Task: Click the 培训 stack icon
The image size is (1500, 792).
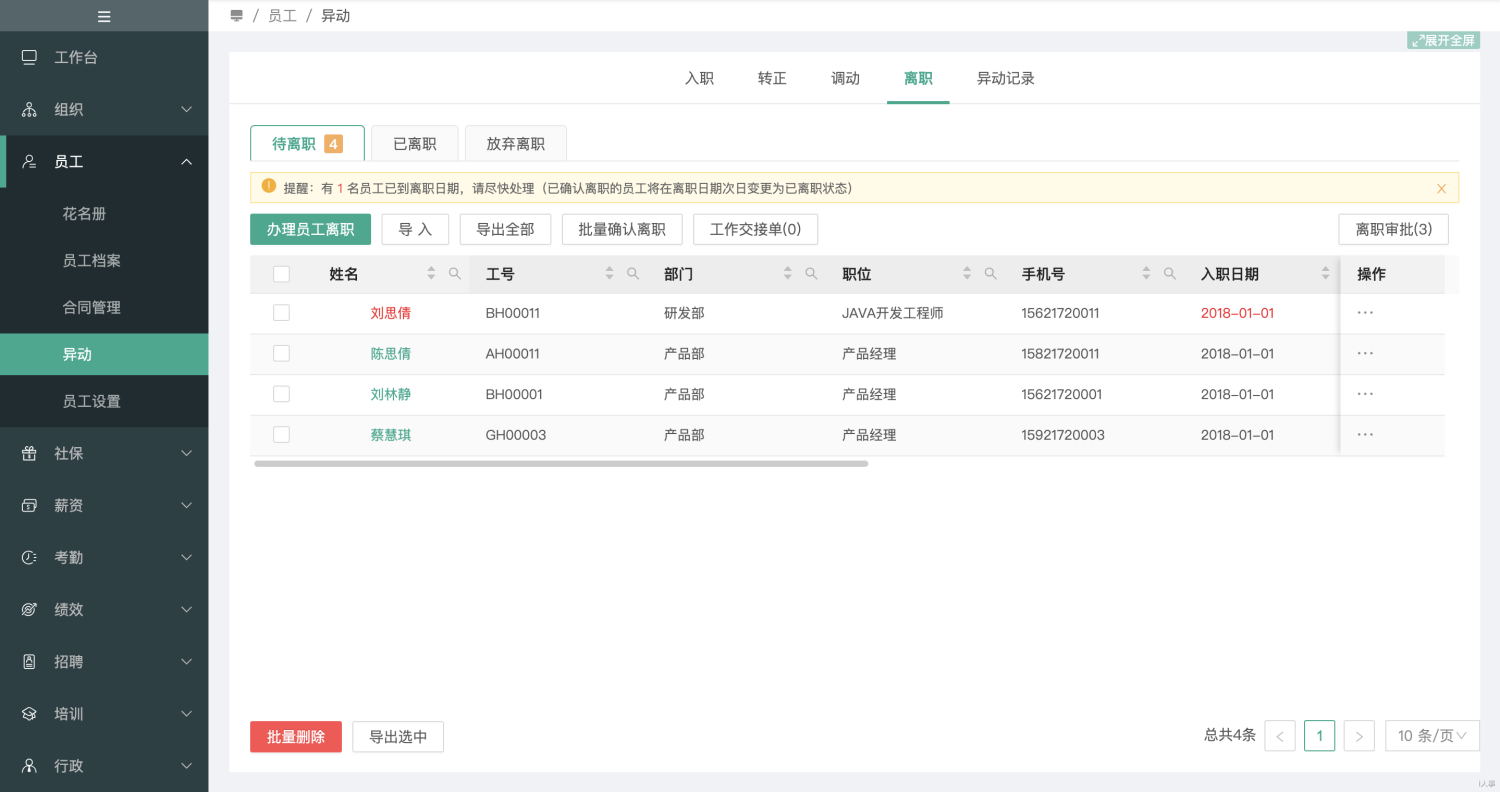Action: pos(29,713)
